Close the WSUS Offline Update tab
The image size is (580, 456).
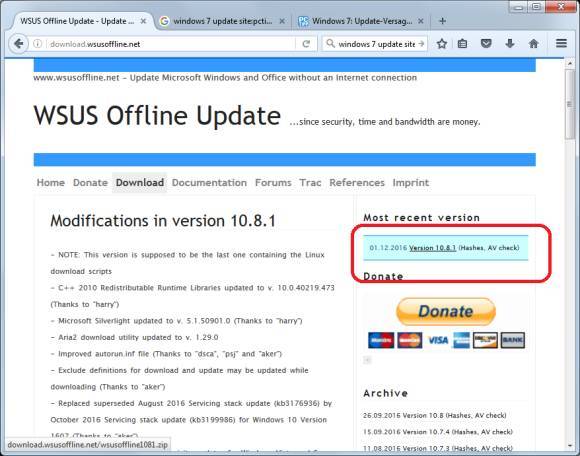143,21
